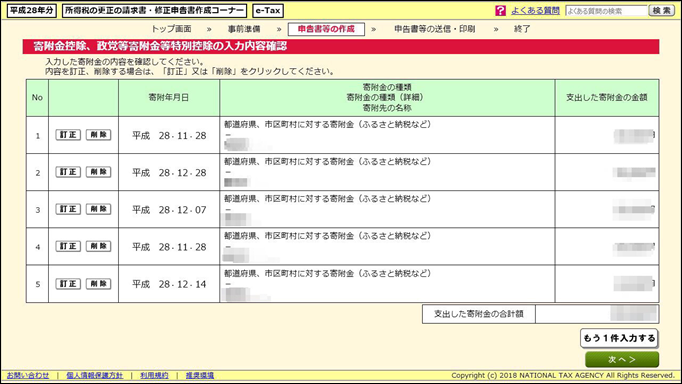
Task: Select the 申告書等の送信・印刷 step
Action: [x=435, y=29]
